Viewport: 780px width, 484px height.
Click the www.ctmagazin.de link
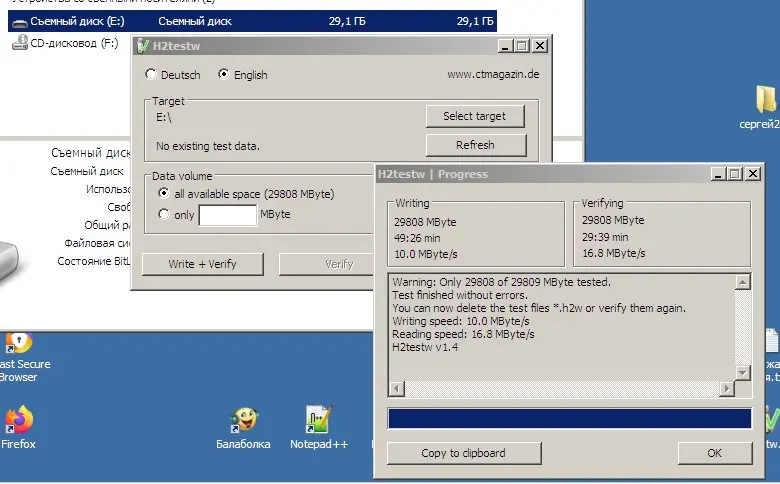[x=493, y=75]
